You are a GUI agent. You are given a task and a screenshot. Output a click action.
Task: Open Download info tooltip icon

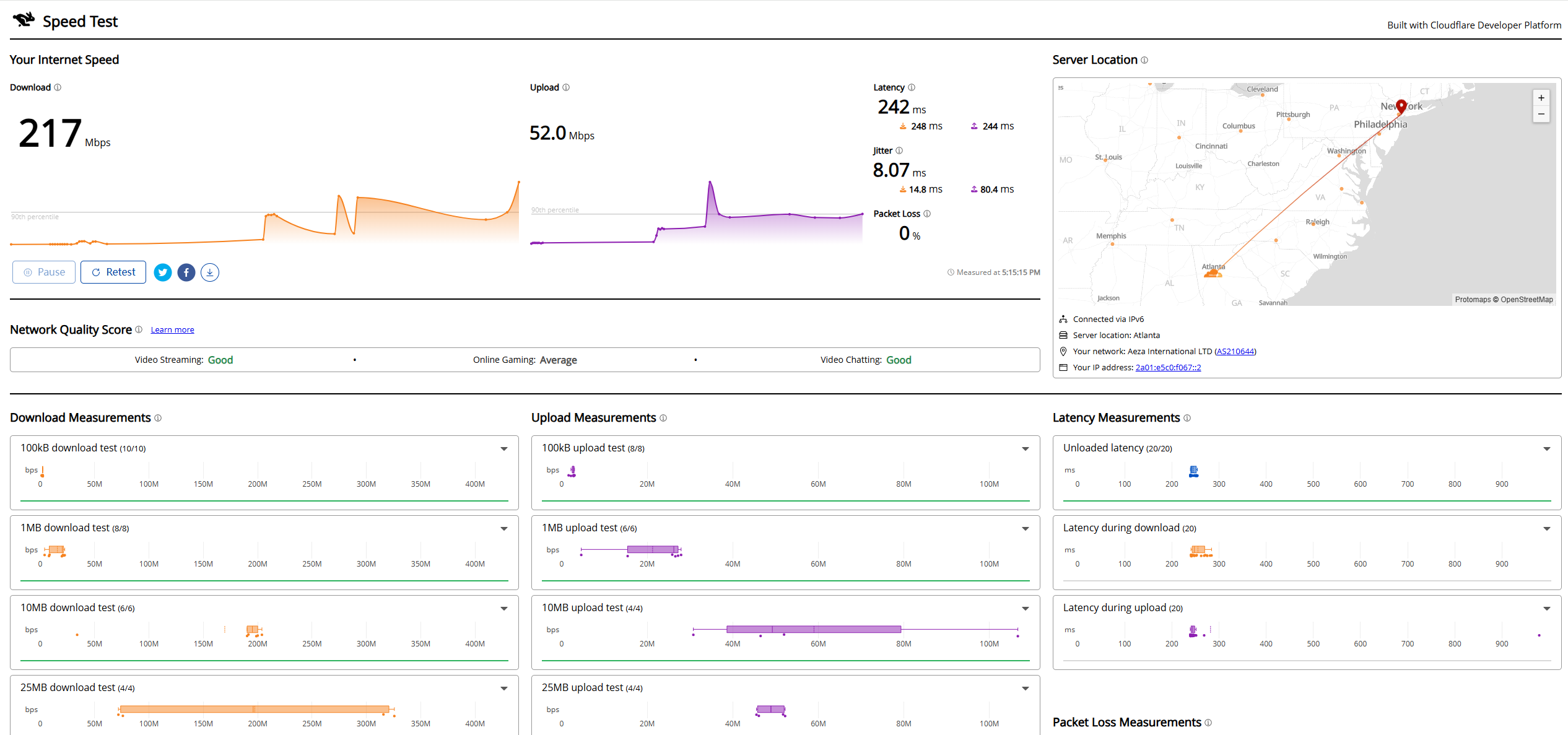(58, 87)
